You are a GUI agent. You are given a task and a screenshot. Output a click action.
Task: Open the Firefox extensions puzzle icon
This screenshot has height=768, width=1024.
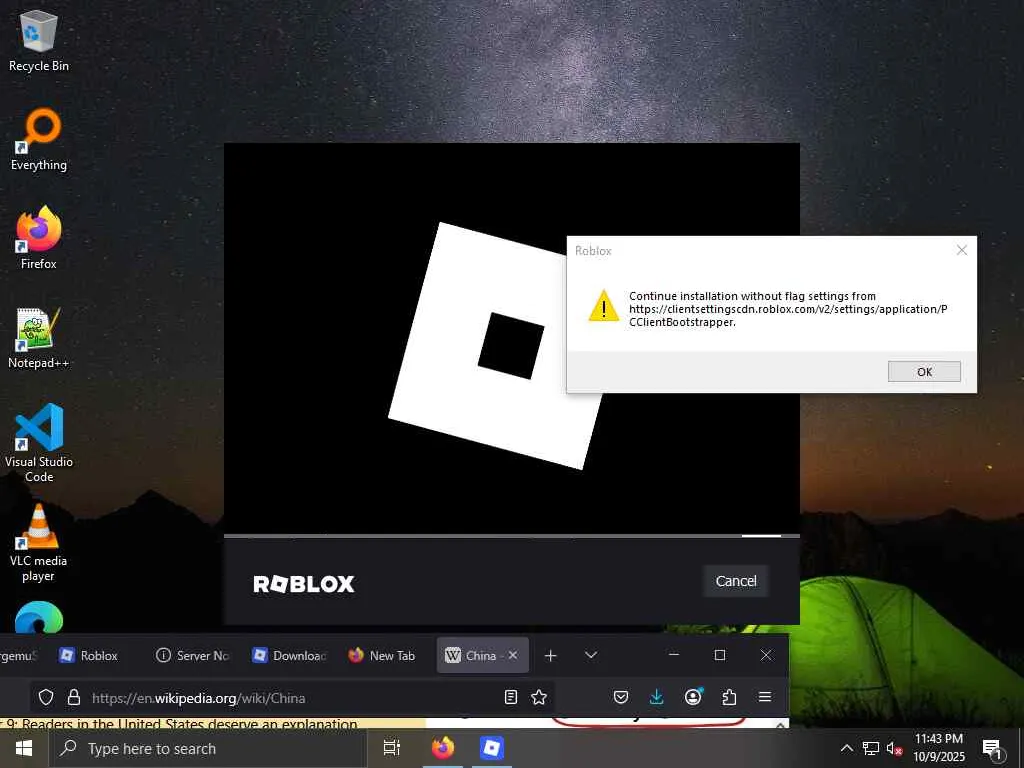(729, 697)
